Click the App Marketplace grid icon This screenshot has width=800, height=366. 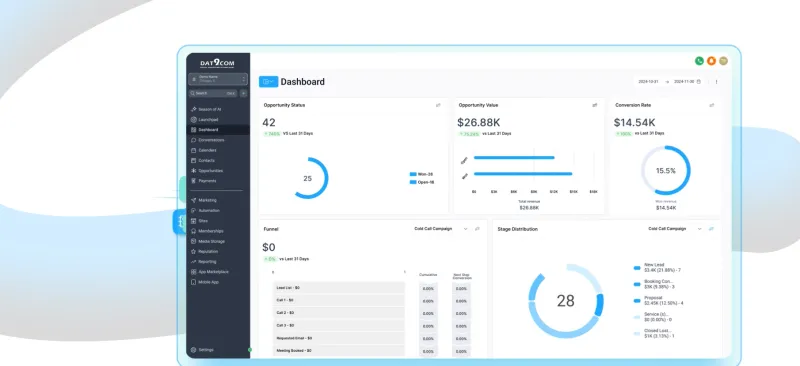point(193,272)
